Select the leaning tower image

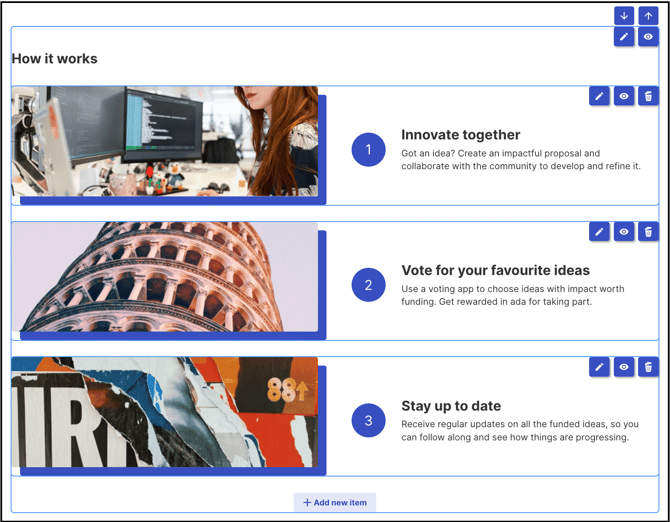point(165,277)
